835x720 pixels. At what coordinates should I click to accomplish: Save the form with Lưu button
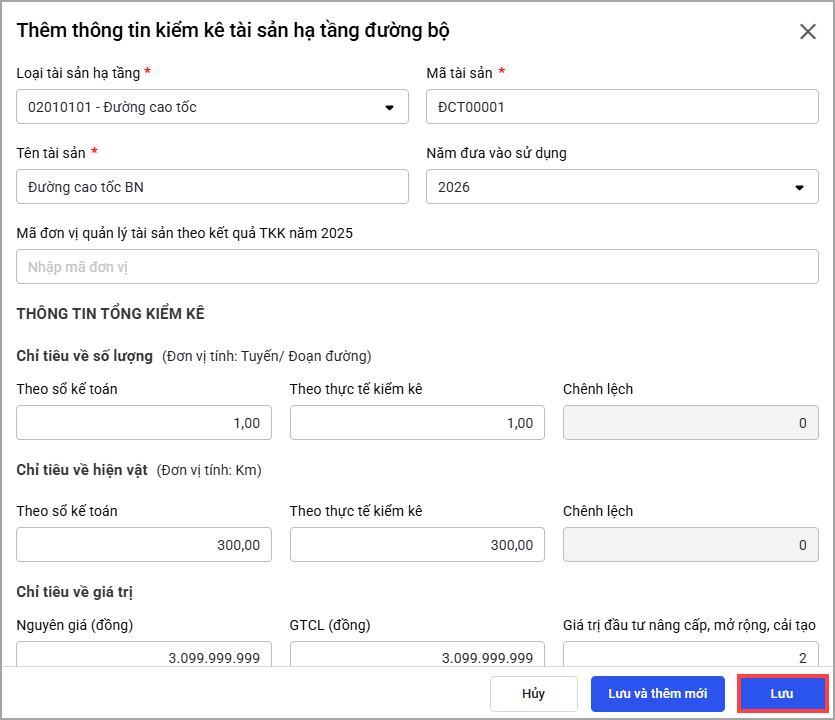coord(782,694)
